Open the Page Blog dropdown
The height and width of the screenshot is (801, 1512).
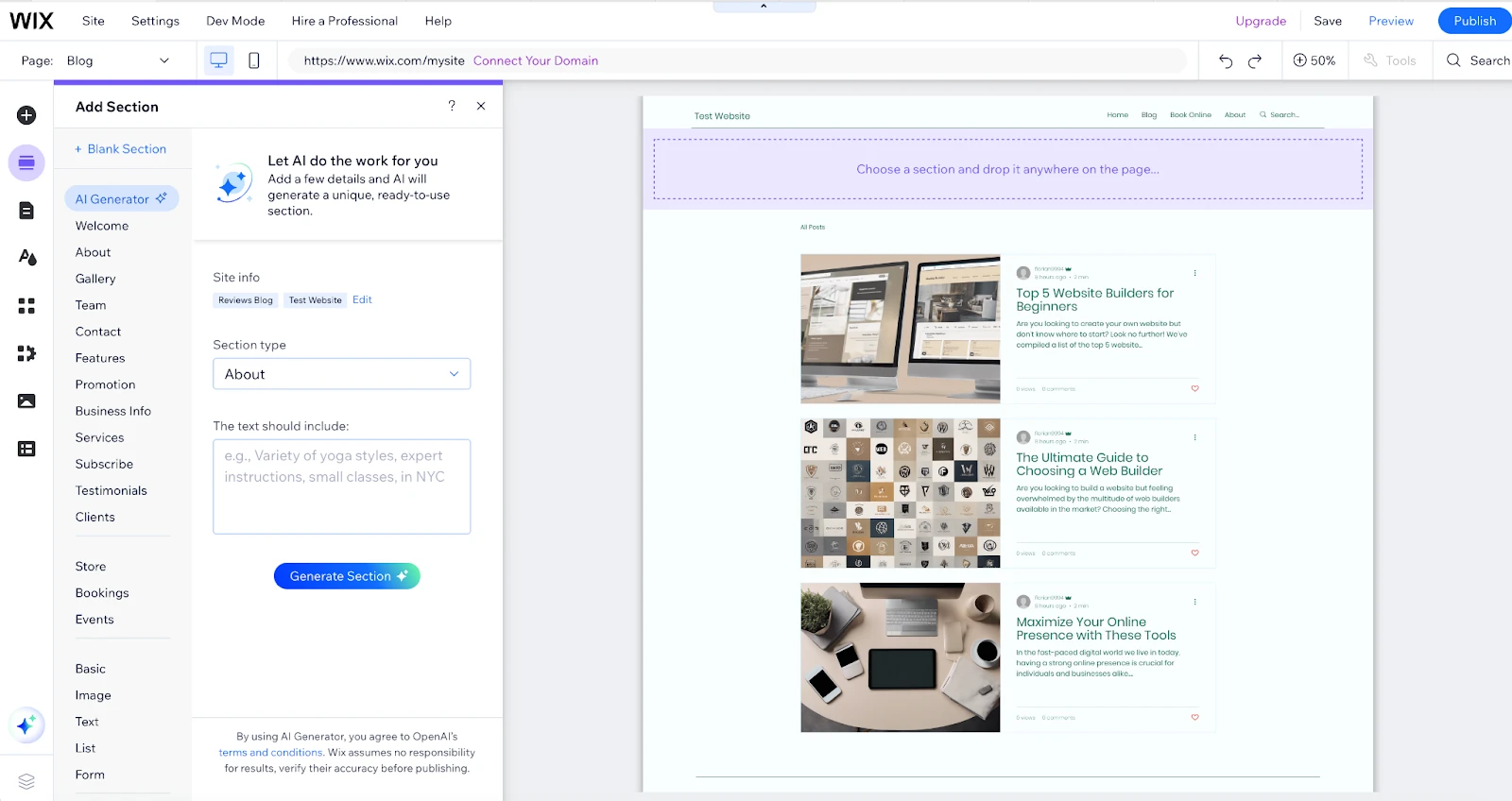118,60
